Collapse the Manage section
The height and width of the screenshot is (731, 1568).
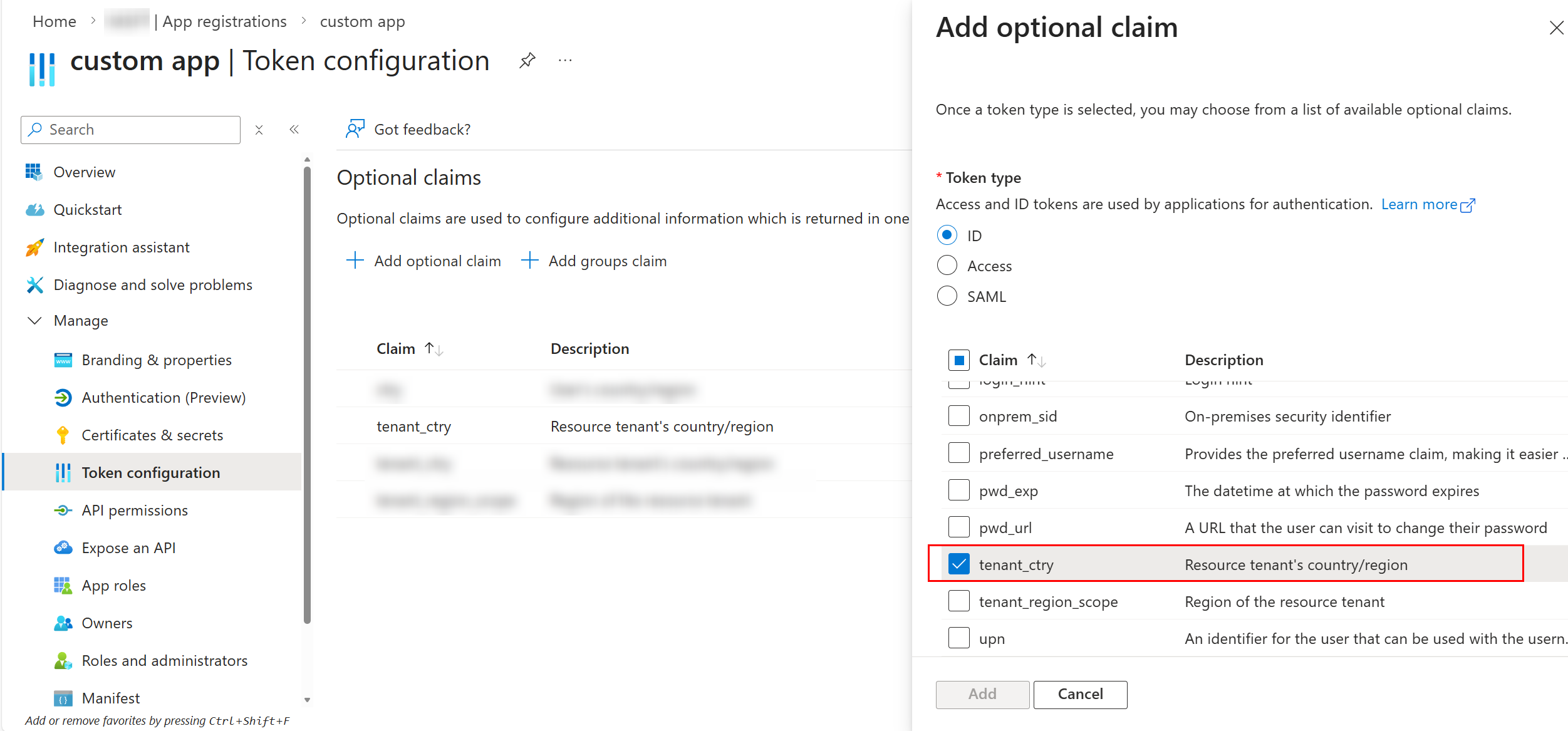click(x=34, y=320)
